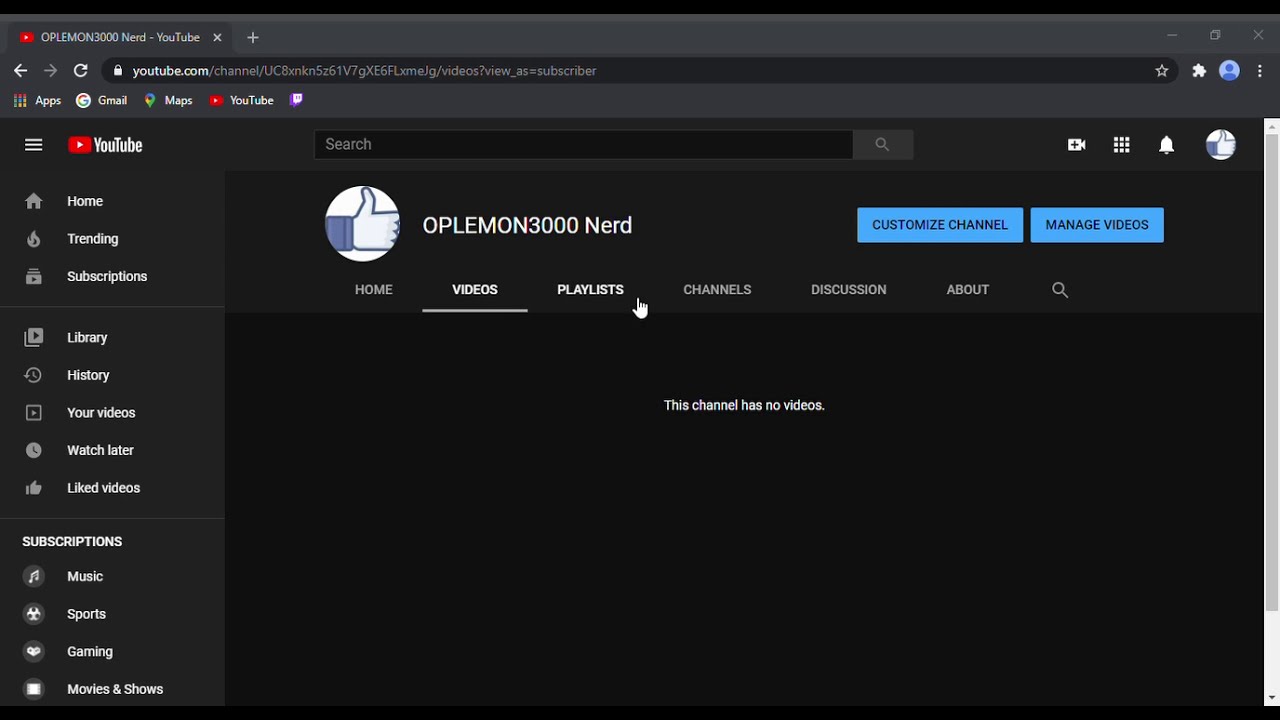The width and height of the screenshot is (1280, 720).
Task: Click the Liked videos thumbs-up icon
Action: (34, 488)
